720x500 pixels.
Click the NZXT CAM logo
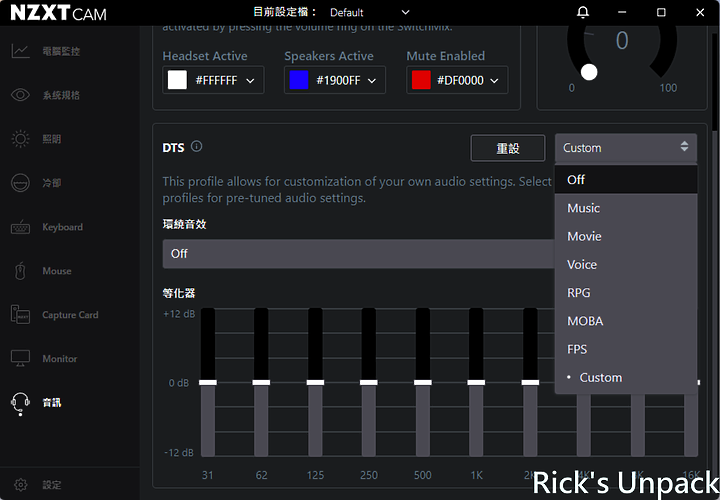pyautogui.click(x=58, y=13)
